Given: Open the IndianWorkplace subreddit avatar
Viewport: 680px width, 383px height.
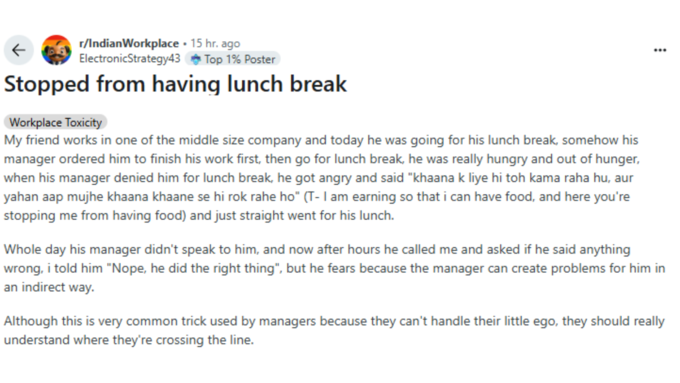Looking at the screenshot, I should 56,50.
